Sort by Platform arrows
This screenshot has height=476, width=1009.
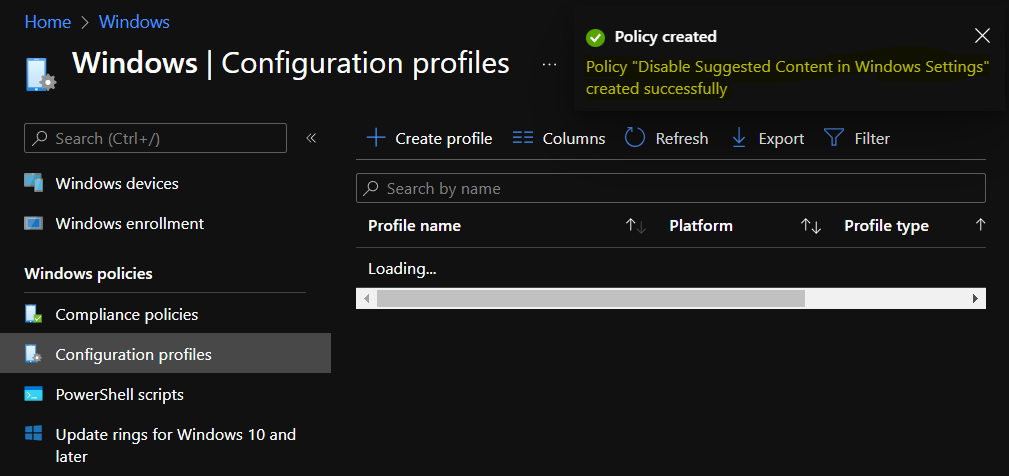tap(811, 226)
